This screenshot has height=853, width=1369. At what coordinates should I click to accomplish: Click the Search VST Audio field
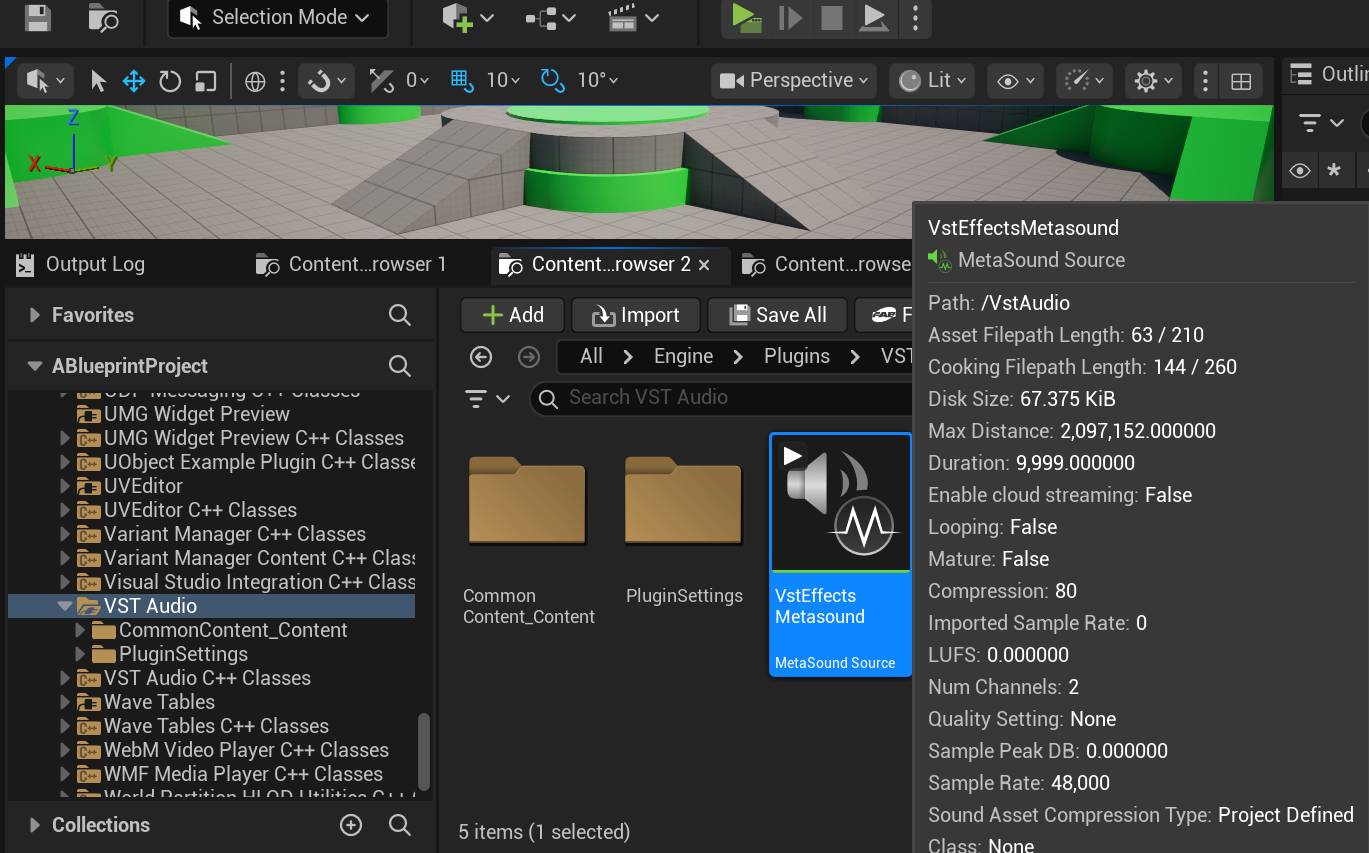coord(720,397)
